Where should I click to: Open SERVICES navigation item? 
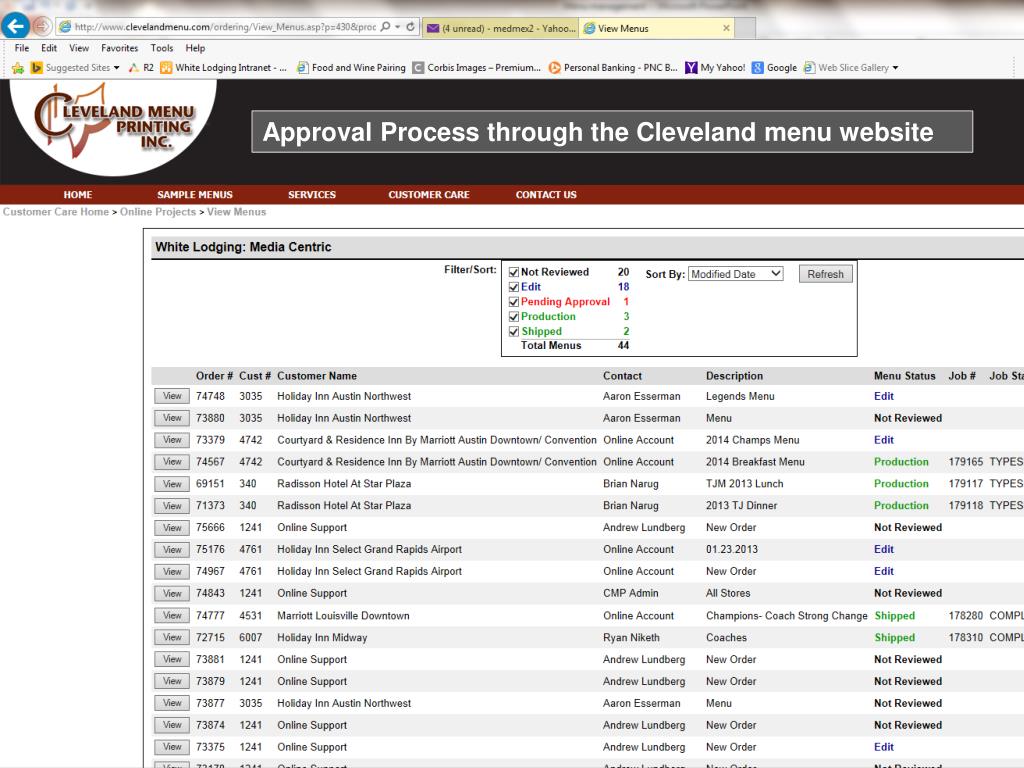tap(312, 195)
